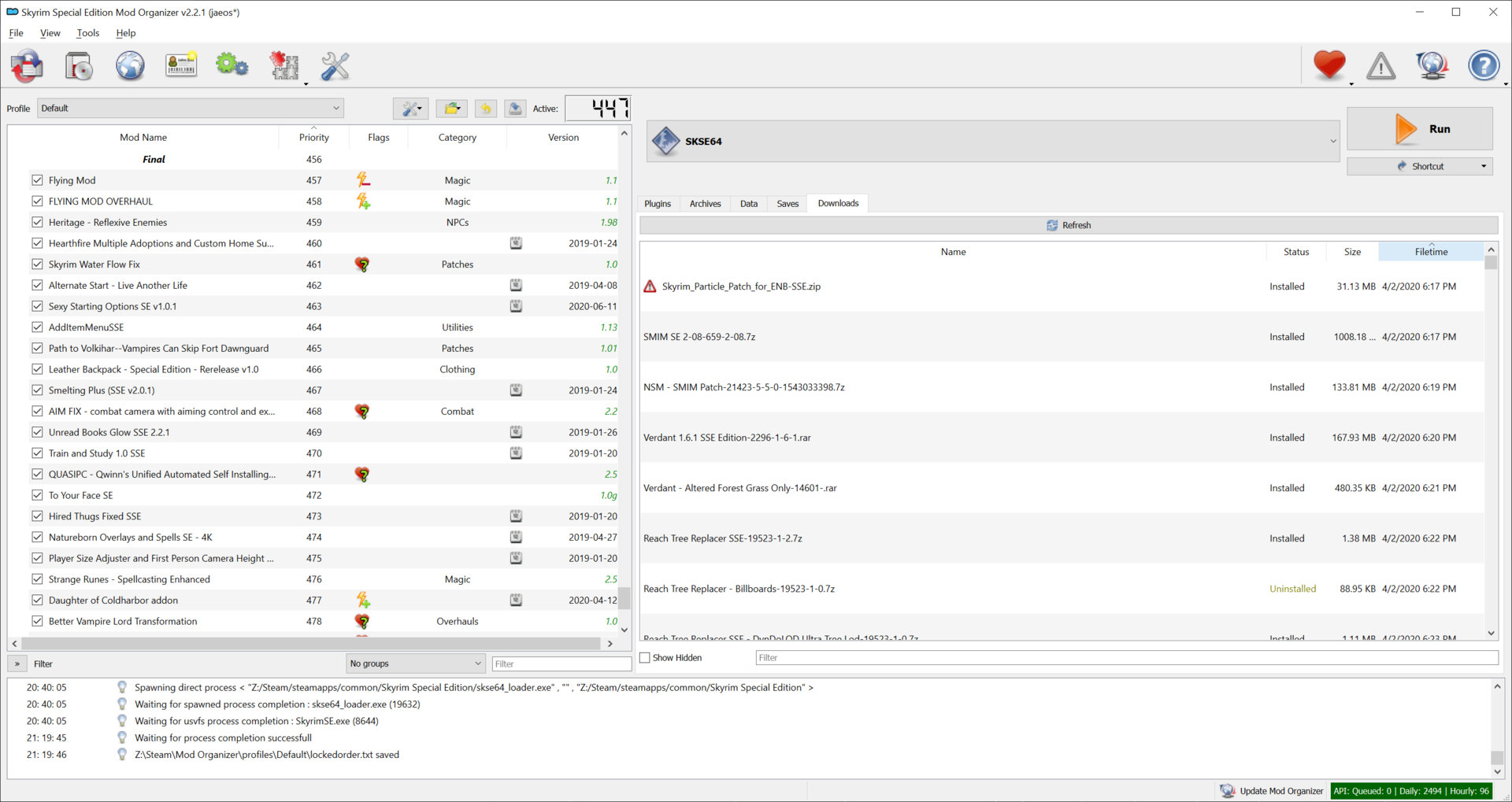Screen dimensions: 1512x802
Task: Switch to the Archives tab
Action: tap(705, 204)
